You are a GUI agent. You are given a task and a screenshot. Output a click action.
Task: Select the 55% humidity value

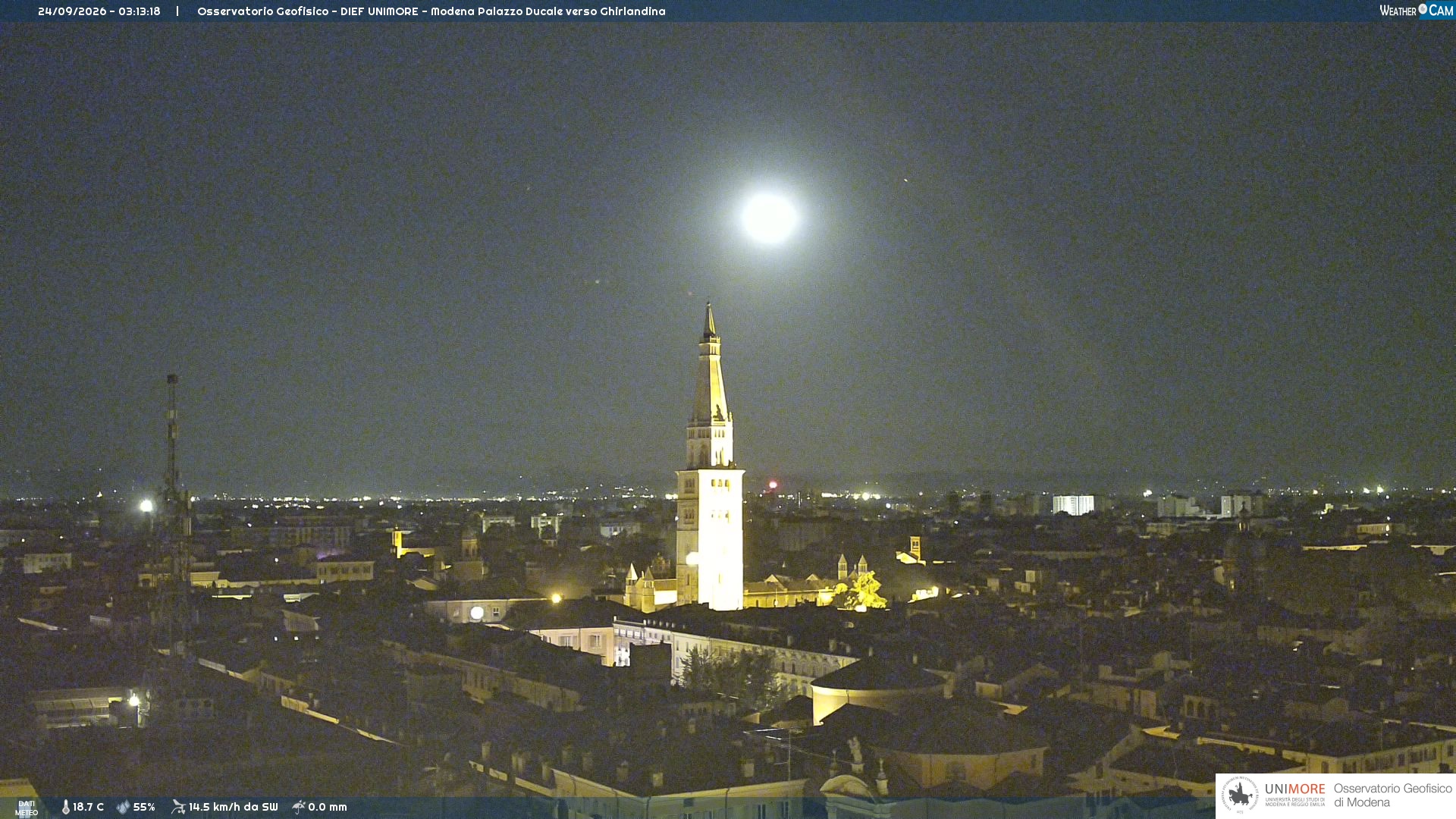coord(144,807)
